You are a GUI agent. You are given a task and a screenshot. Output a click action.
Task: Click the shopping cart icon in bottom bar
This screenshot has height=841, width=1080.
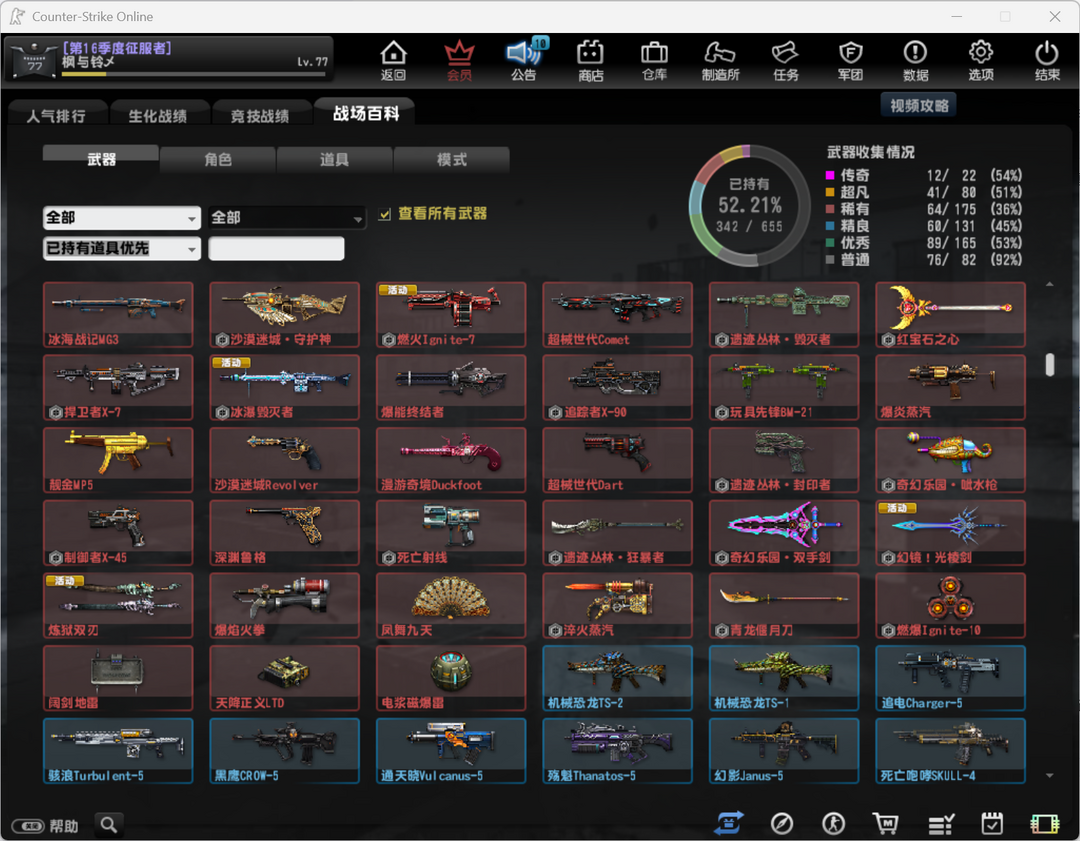885,823
